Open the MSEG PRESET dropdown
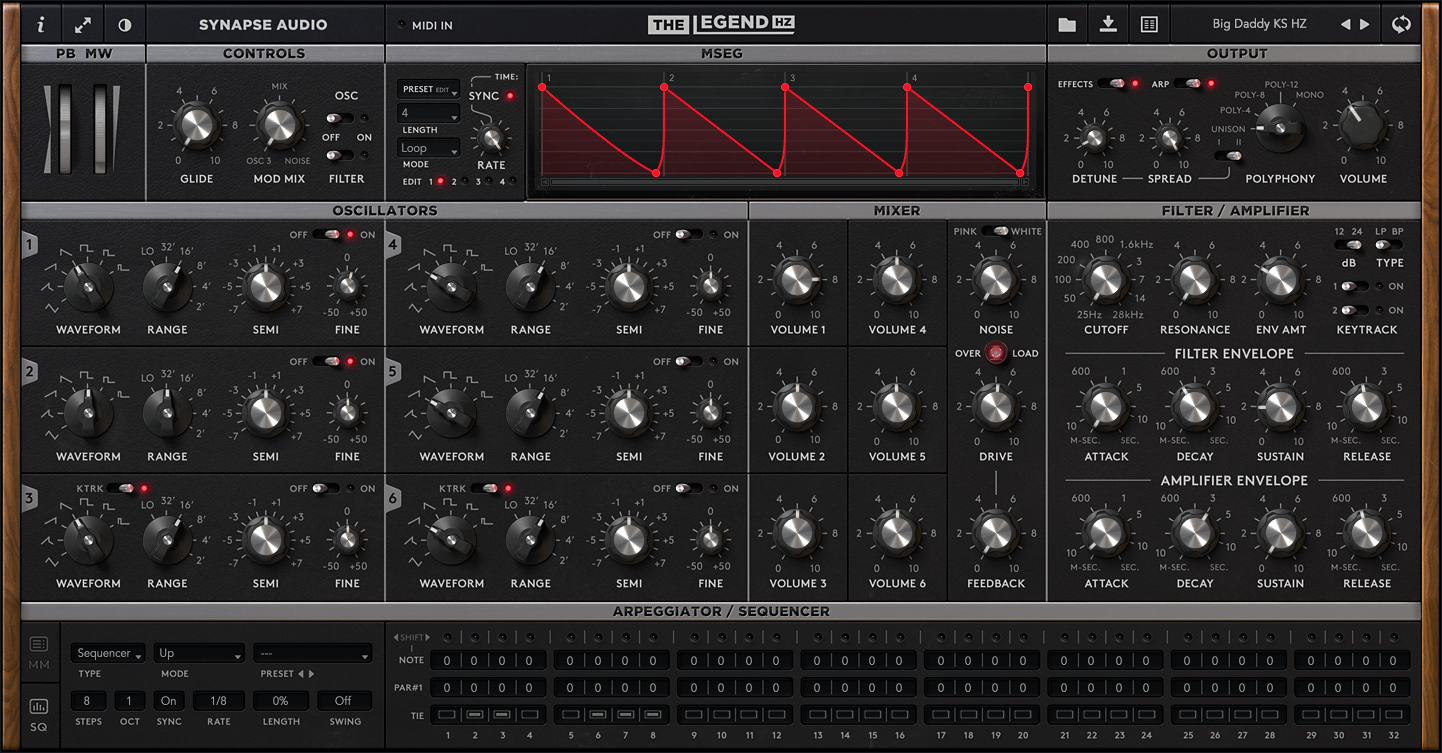 click(x=429, y=89)
